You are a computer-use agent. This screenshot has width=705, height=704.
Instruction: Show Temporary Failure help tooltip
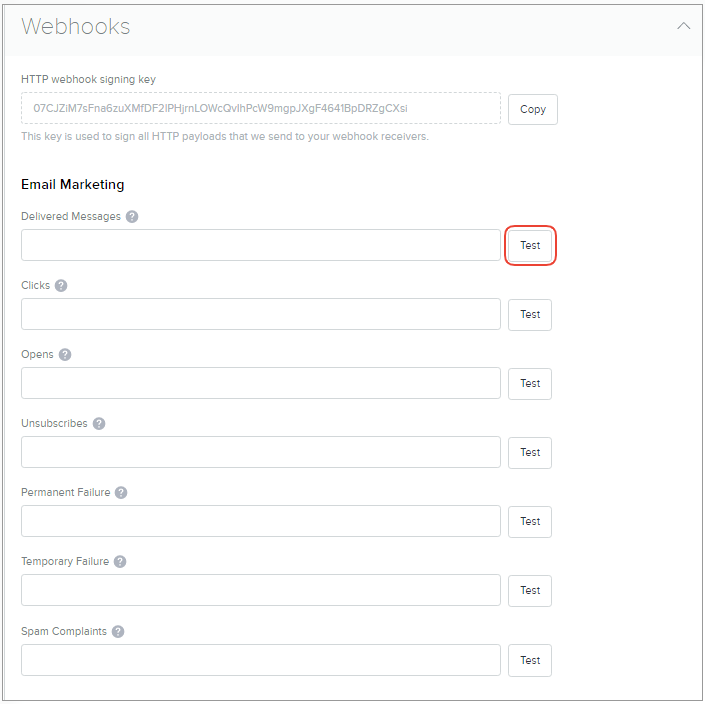pos(120,561)
